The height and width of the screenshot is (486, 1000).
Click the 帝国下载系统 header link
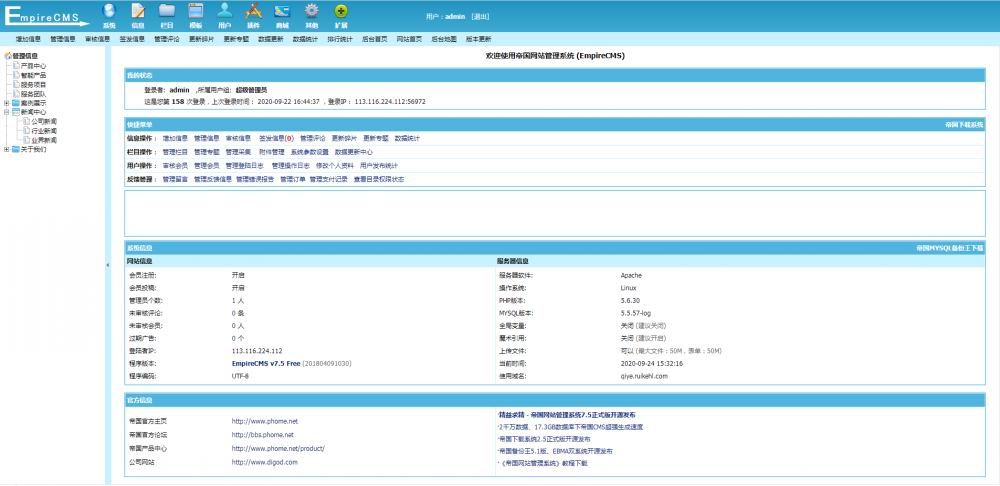click(964, 124)
